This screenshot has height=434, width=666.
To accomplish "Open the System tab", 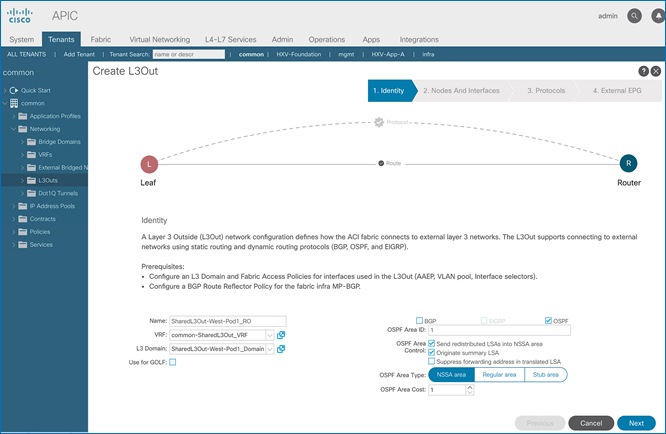I will point(22,39).
